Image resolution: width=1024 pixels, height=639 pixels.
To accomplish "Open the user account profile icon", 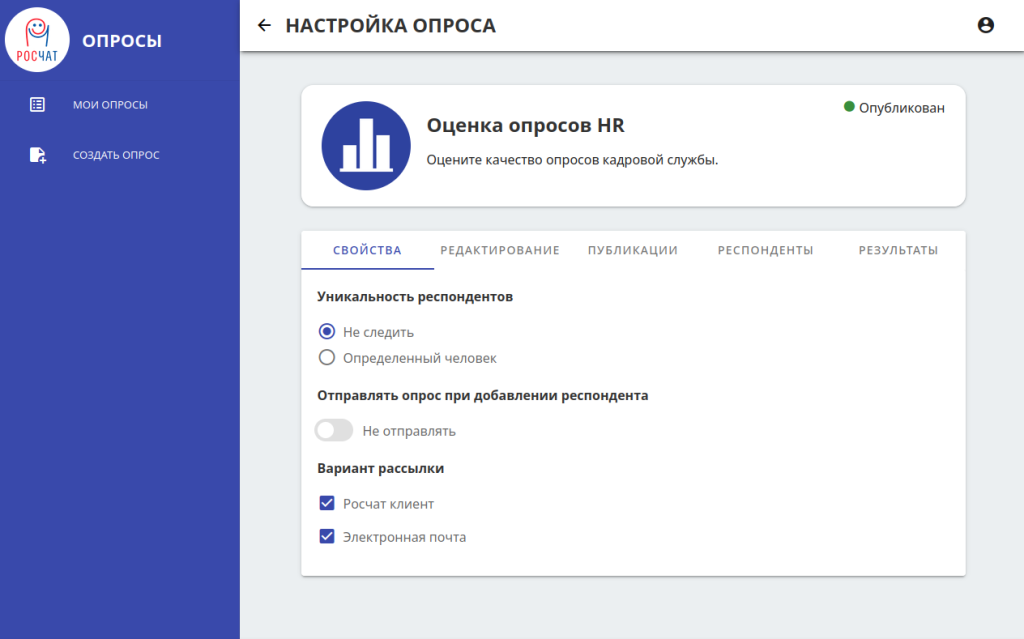I will pos(985,26).
